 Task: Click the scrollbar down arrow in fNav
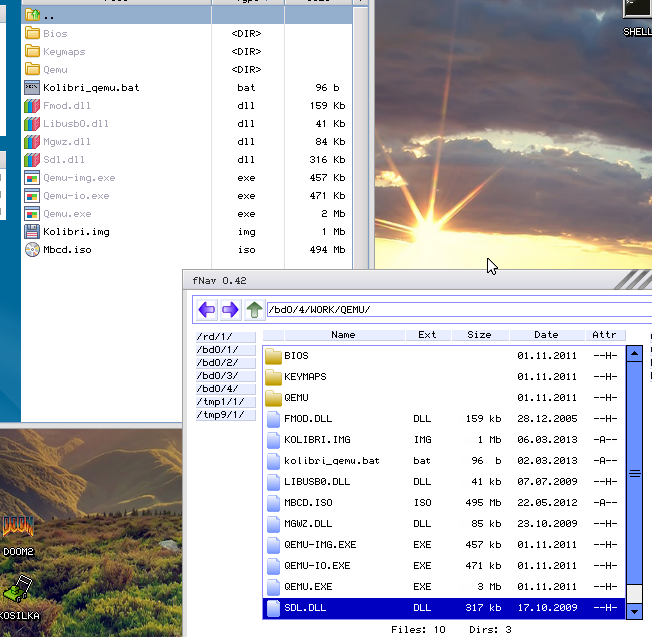[x=633, y=609]
